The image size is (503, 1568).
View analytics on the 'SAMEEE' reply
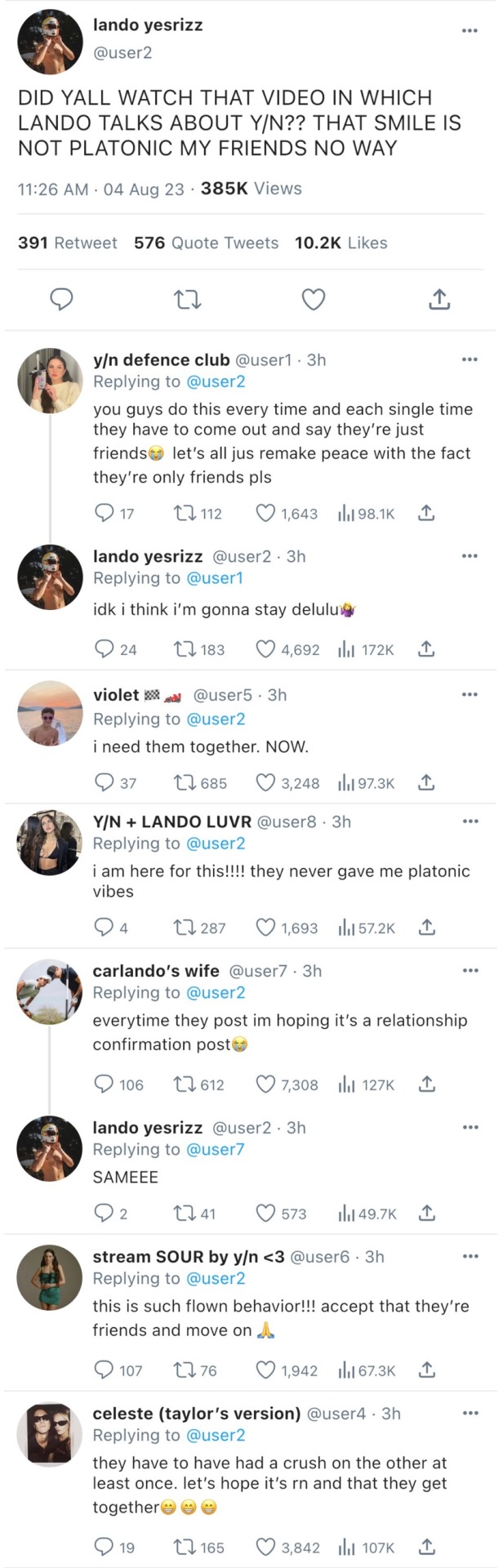click(x=346, y=1214)
